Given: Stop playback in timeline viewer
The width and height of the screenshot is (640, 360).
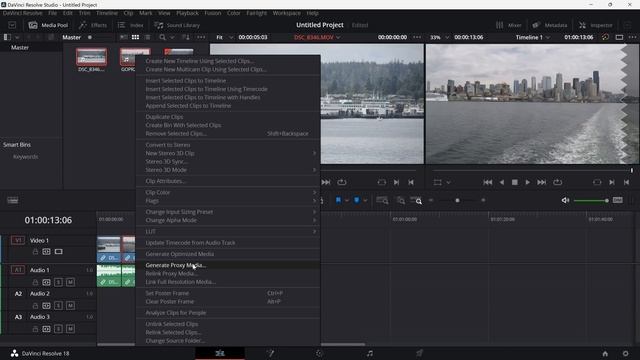Looking at the screenshot, I should pyautogui.click(x=515, y=182).
